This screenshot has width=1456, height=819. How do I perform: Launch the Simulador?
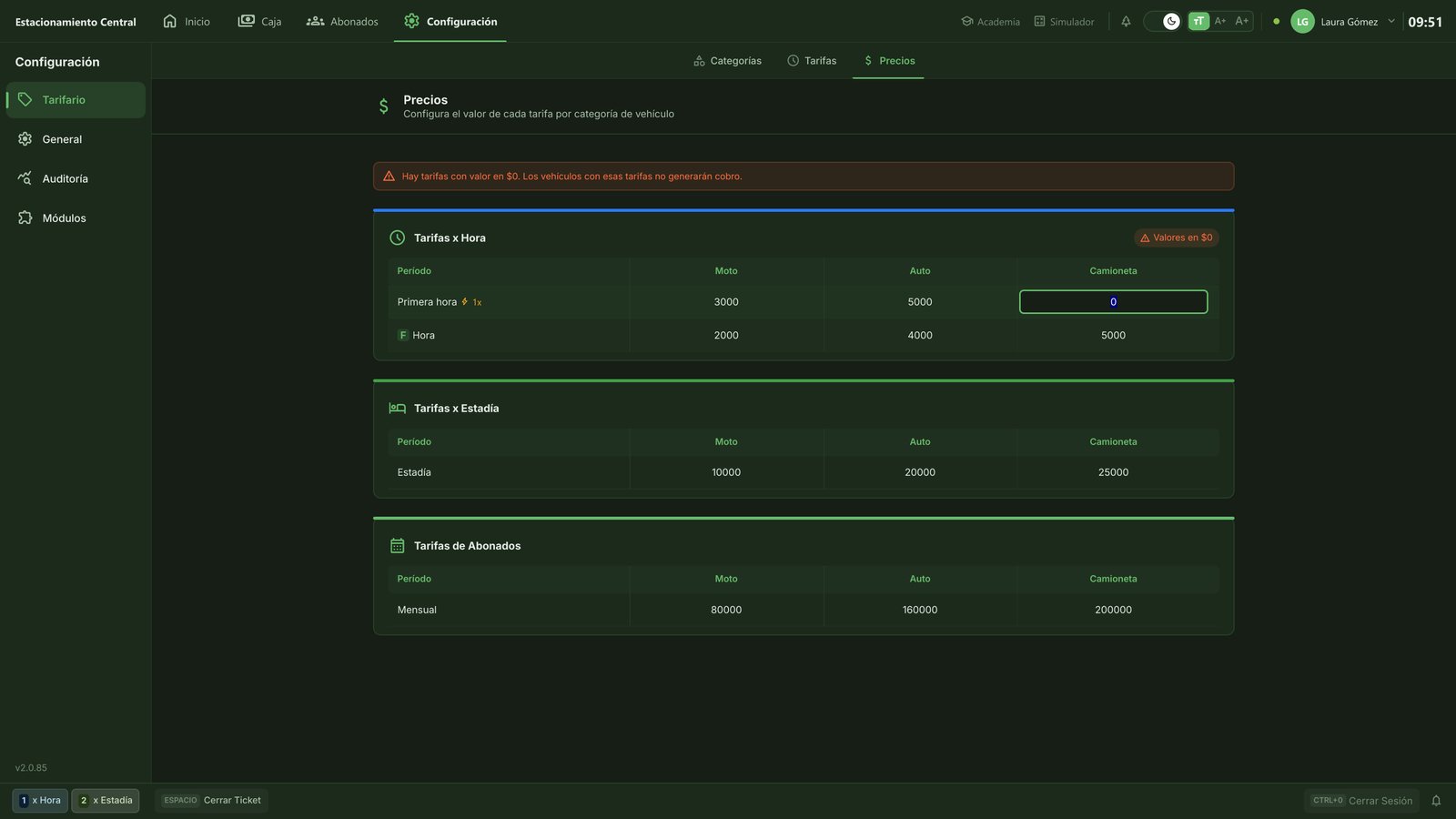[x=1064, y=21]
